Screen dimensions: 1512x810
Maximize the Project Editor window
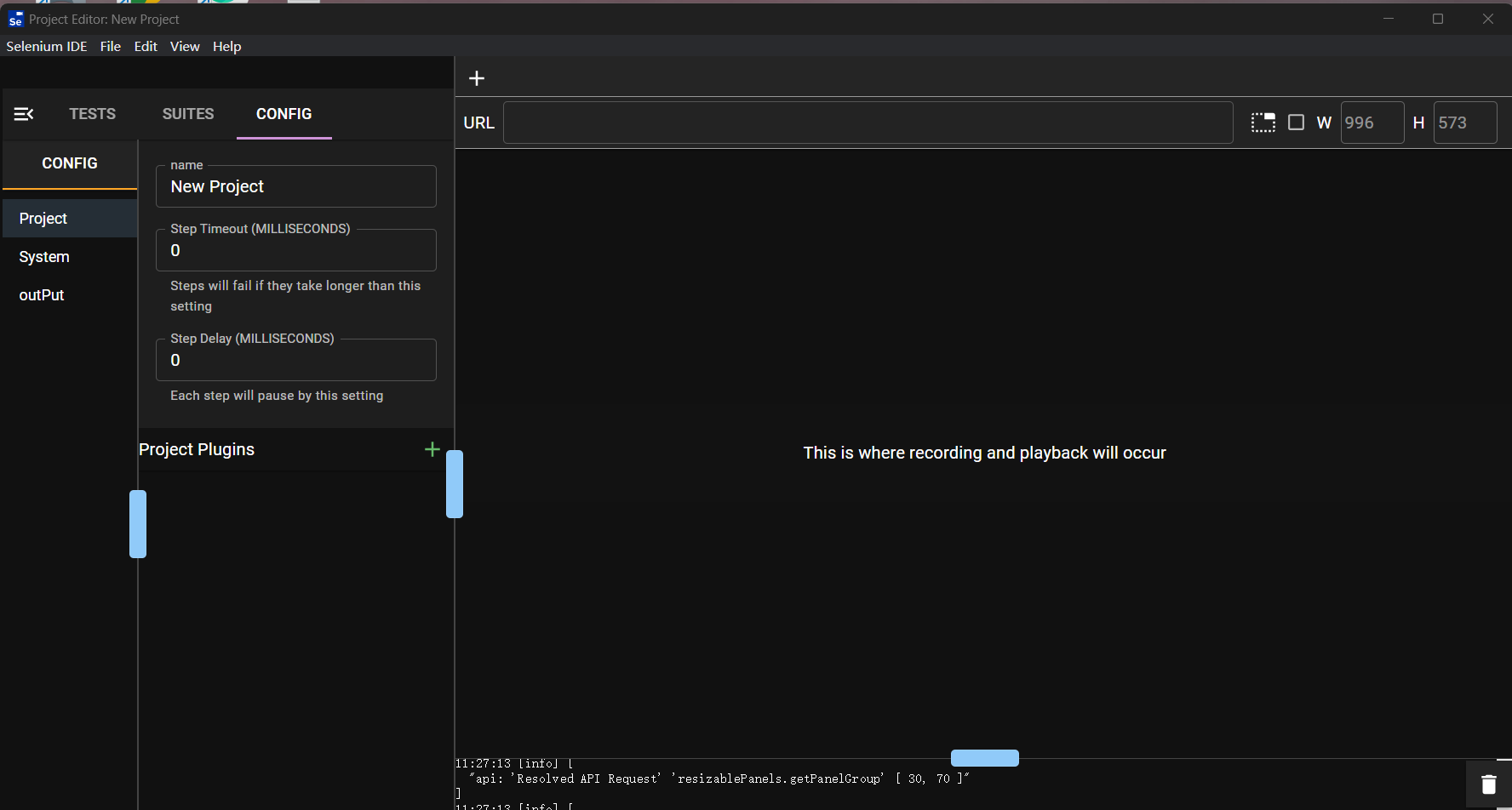click(x=1438, y=19)
